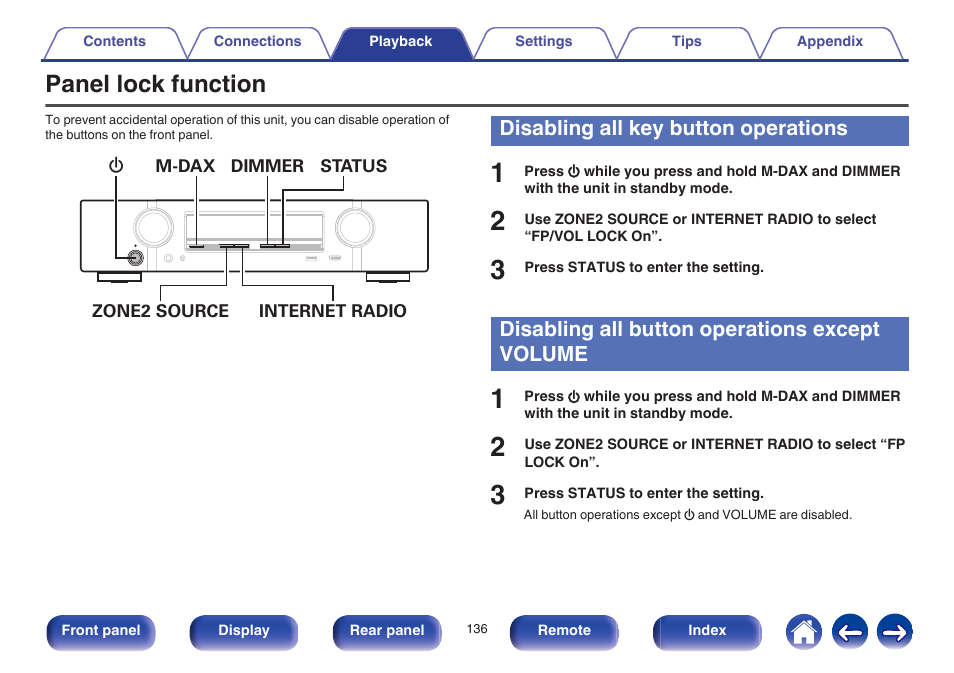Click the INTERNET RADIO label
Image resolution: width=954 pixels, height=673 pixels.
coord(332,311)
